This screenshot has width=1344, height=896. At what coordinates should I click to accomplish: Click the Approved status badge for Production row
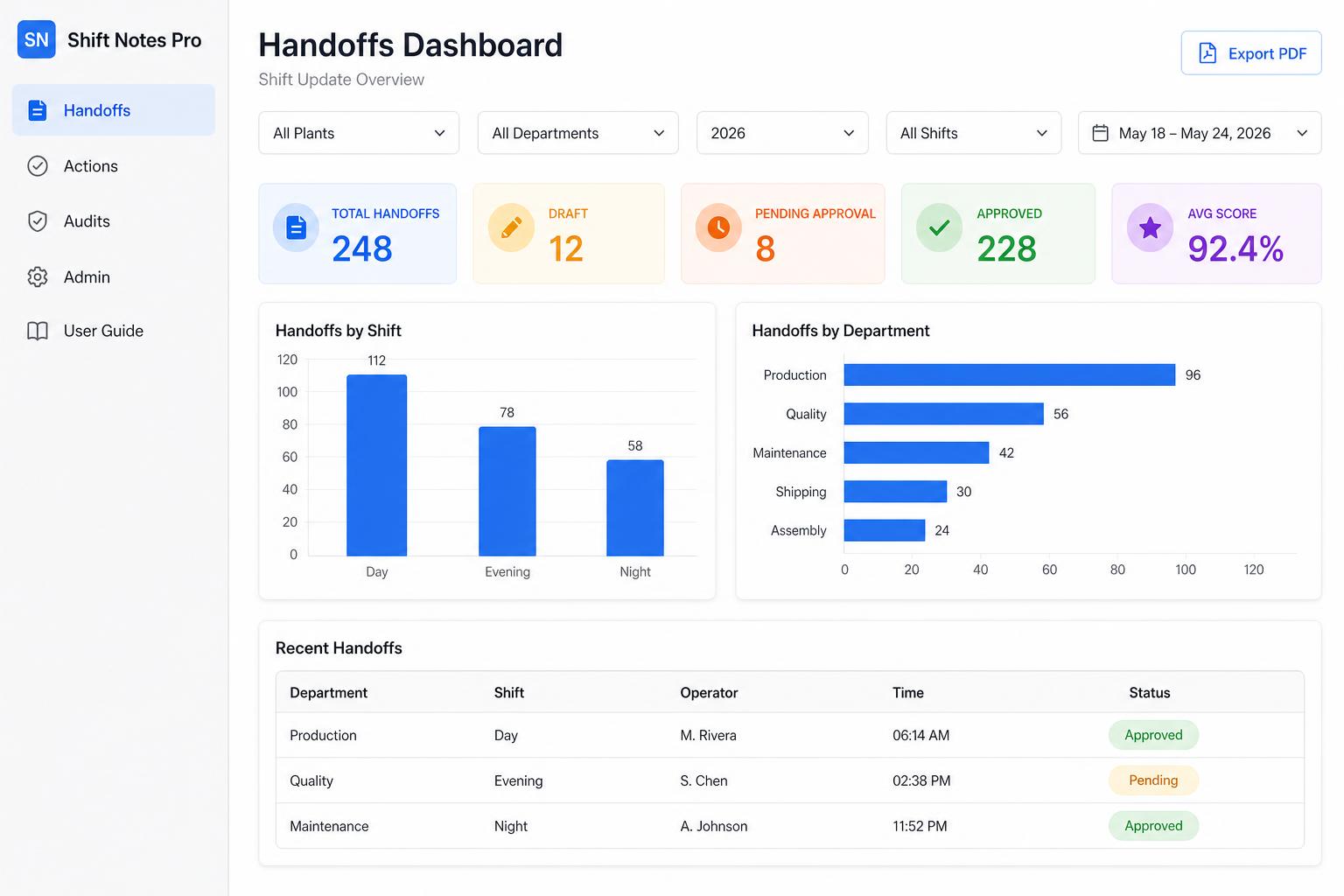coord(1153,735)
